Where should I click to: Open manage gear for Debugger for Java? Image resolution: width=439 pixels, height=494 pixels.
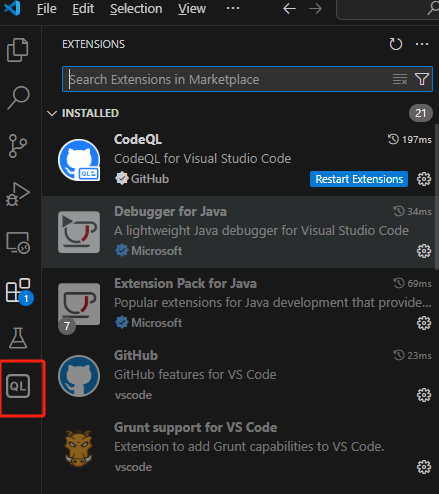424,251
